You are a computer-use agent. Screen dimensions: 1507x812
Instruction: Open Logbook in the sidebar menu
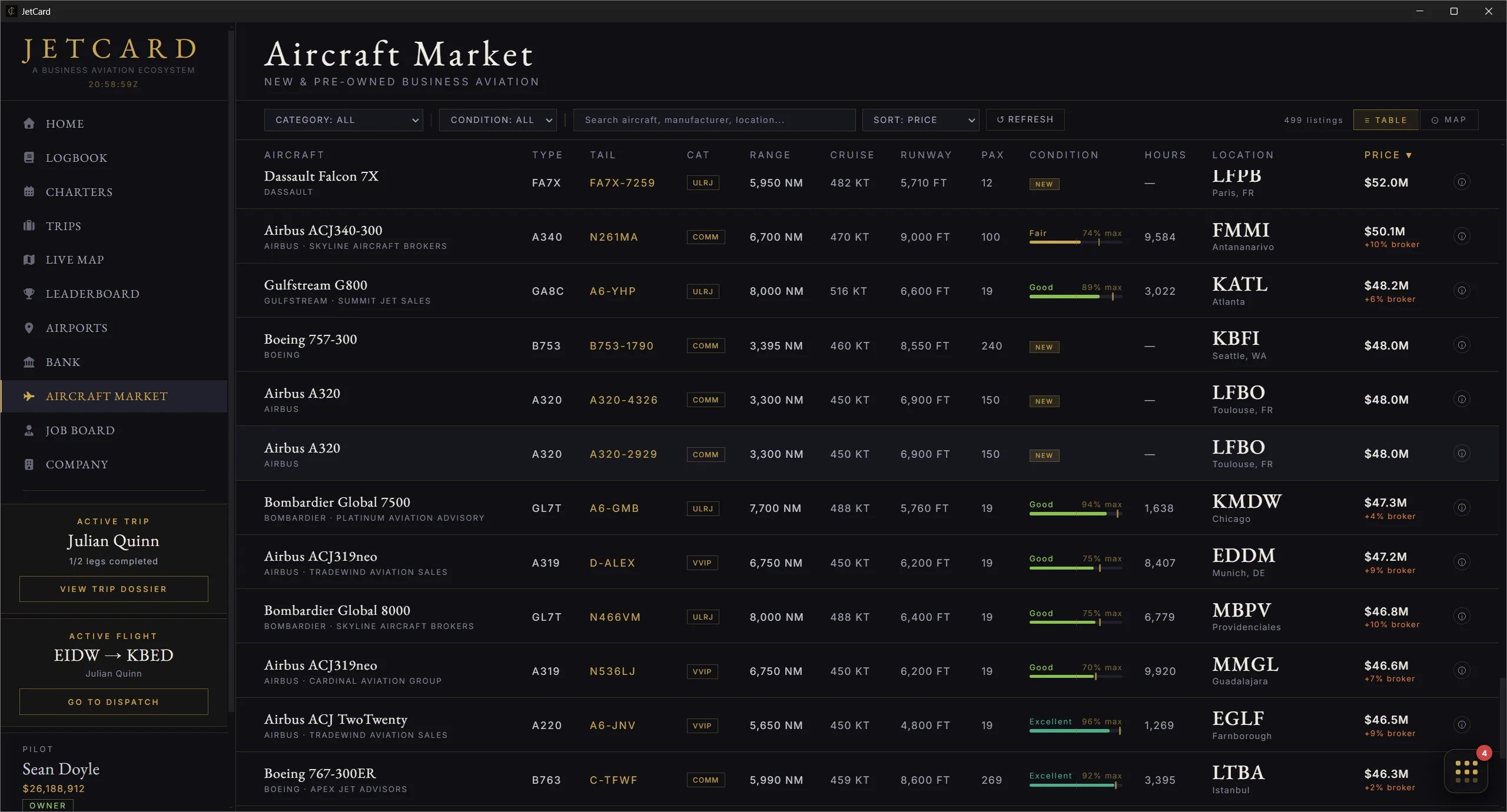[114, 158]
